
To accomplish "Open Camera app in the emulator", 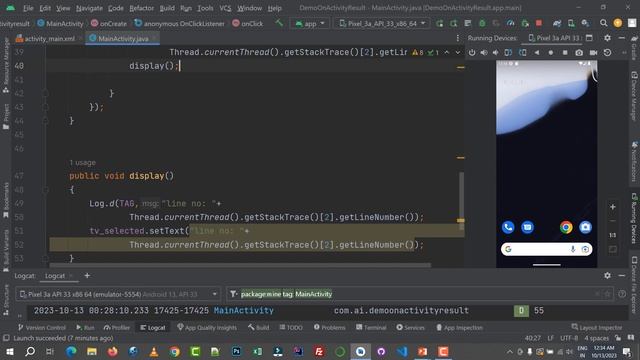I will [585, 227].
